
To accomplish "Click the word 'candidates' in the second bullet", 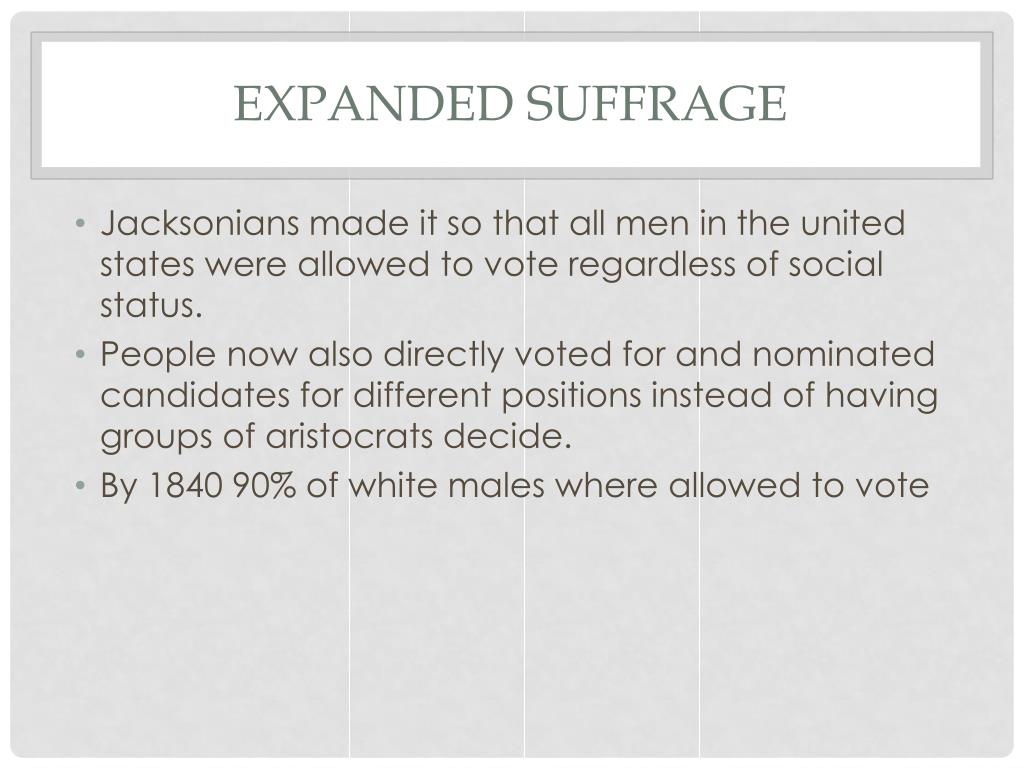I will tap(195, 395).
